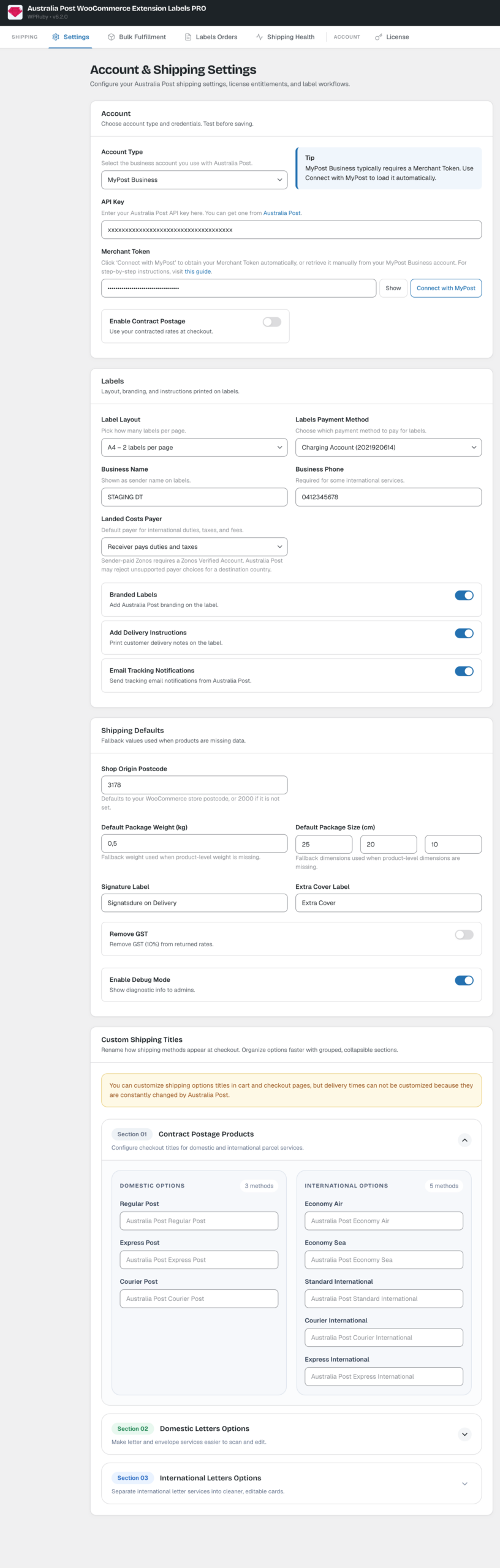The image size is (500, 1568).
Task: Click the 'Section 01' badge
Action: coord(132,1134)
